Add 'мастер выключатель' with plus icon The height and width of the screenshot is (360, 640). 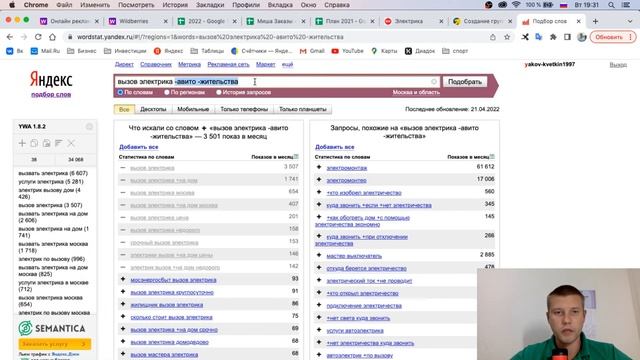(x=319, y=255)
